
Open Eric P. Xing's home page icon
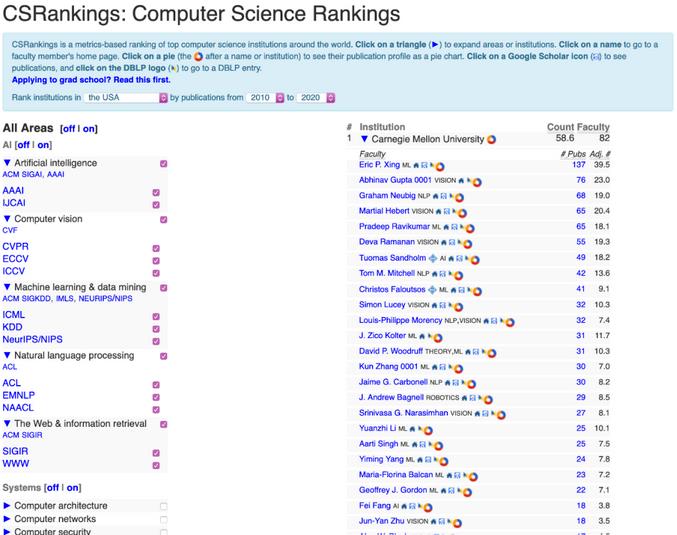pyautogui.click(x=416, y=165)
